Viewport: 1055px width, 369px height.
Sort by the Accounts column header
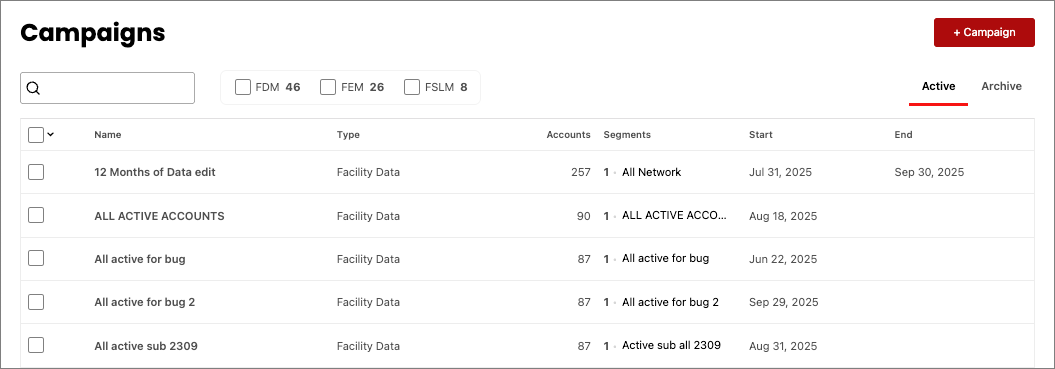568,135
